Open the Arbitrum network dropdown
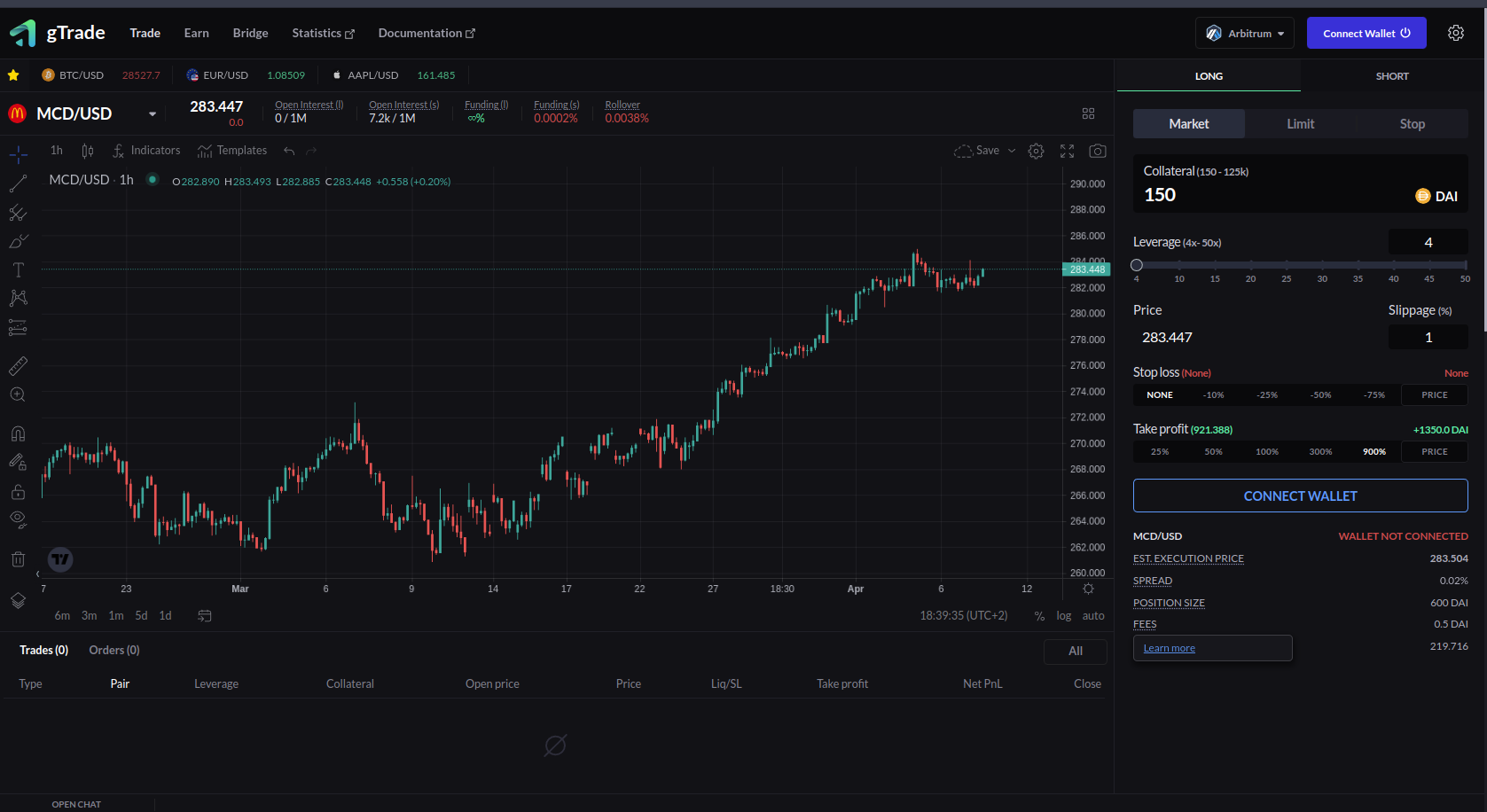This screenshot has width=1487, height=812. tap(1245, 33)
